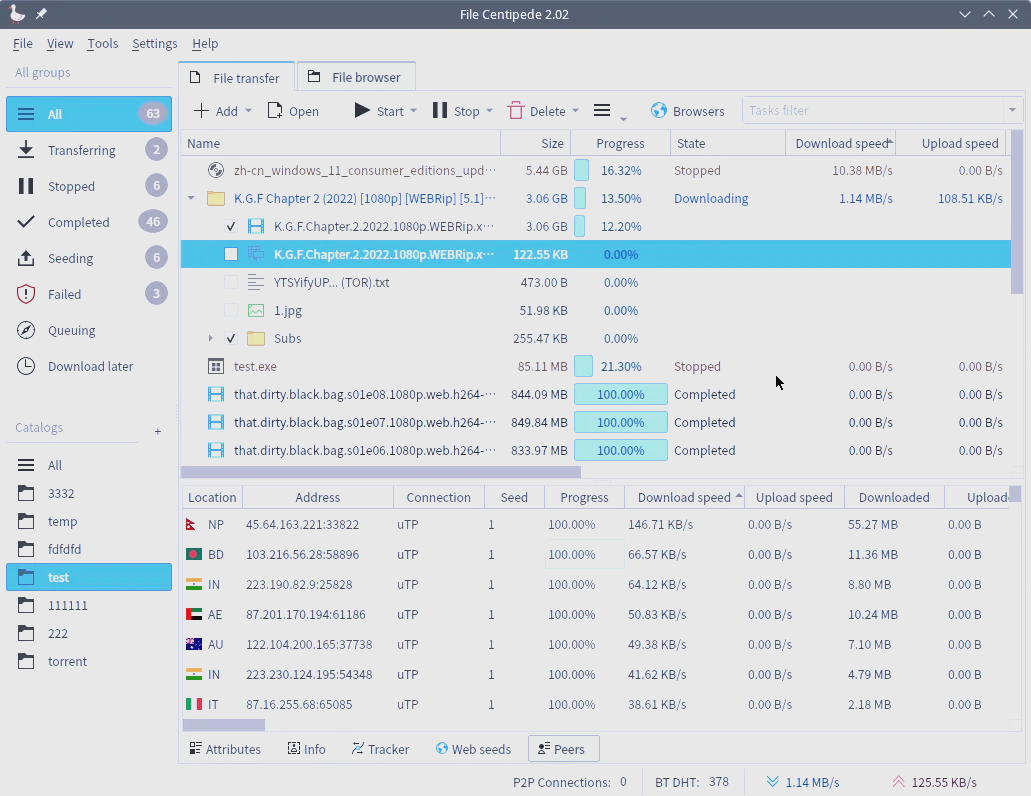
Task: Toggle the Subs folder checkbox
Action: tap(231, 338)
